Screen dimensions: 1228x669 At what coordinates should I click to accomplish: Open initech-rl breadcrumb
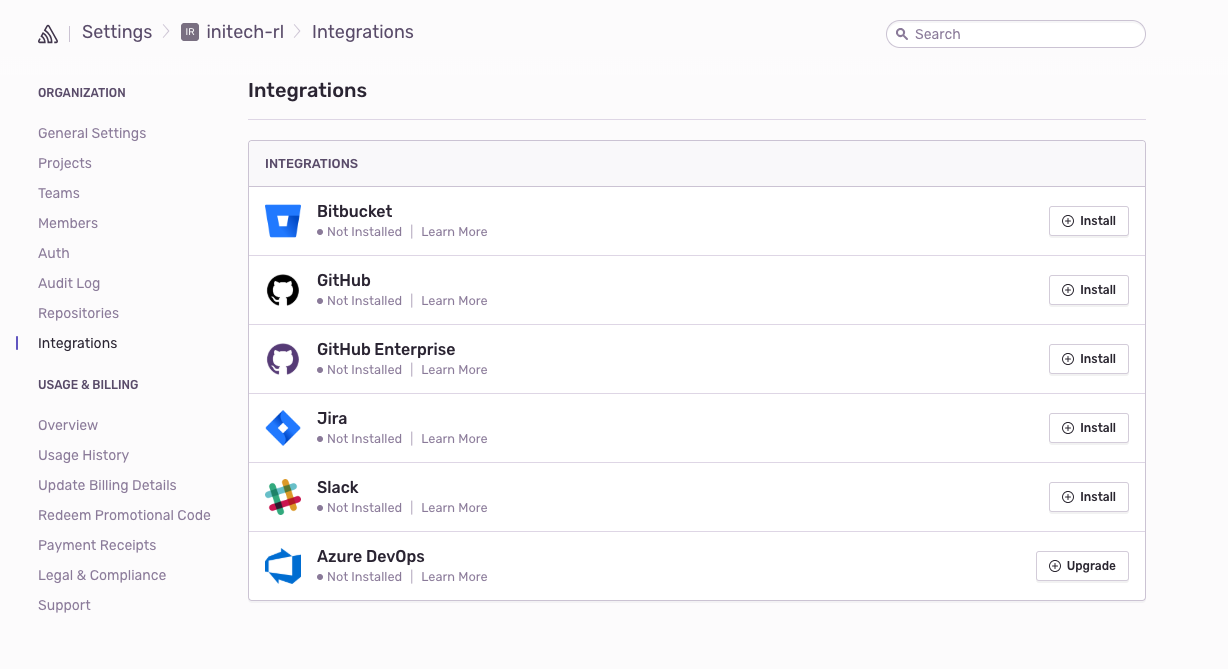245,32
